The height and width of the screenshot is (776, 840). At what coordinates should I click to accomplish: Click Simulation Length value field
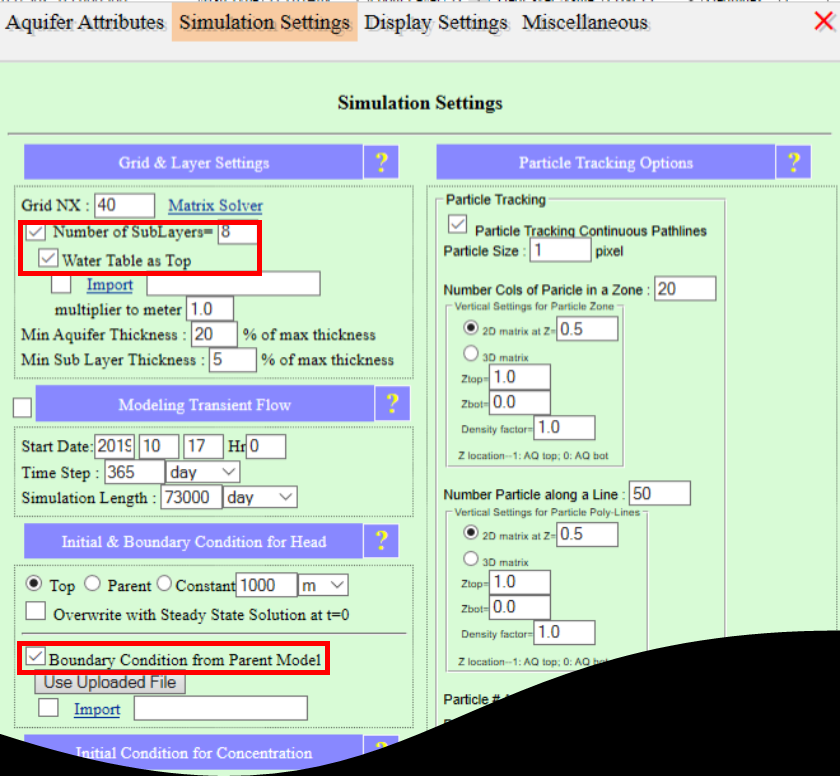tap(191, 497)
